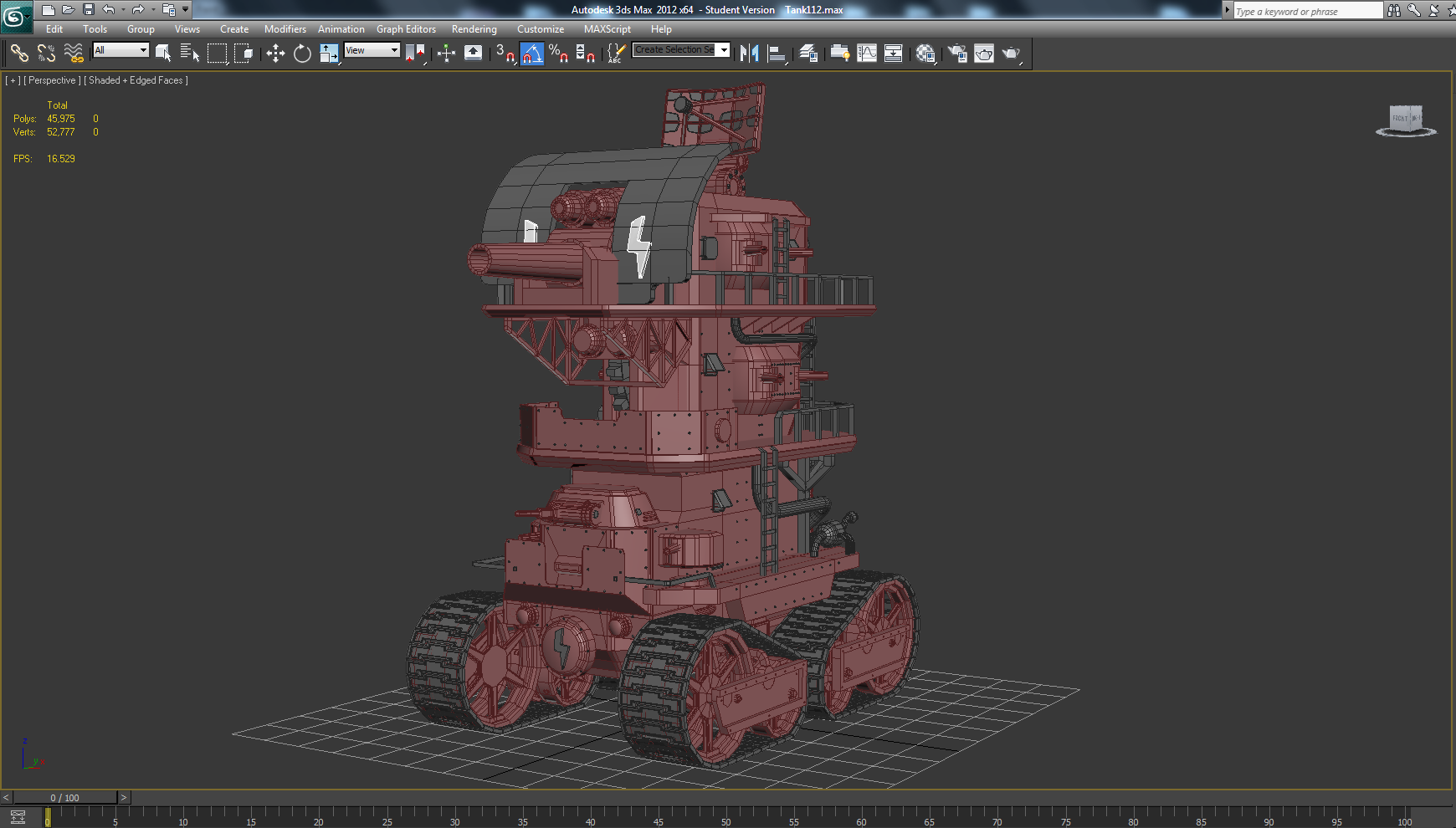Screen dimensions: 1456x828
Task: Activate the Select Object tool
Action: (x=164, y=54)
